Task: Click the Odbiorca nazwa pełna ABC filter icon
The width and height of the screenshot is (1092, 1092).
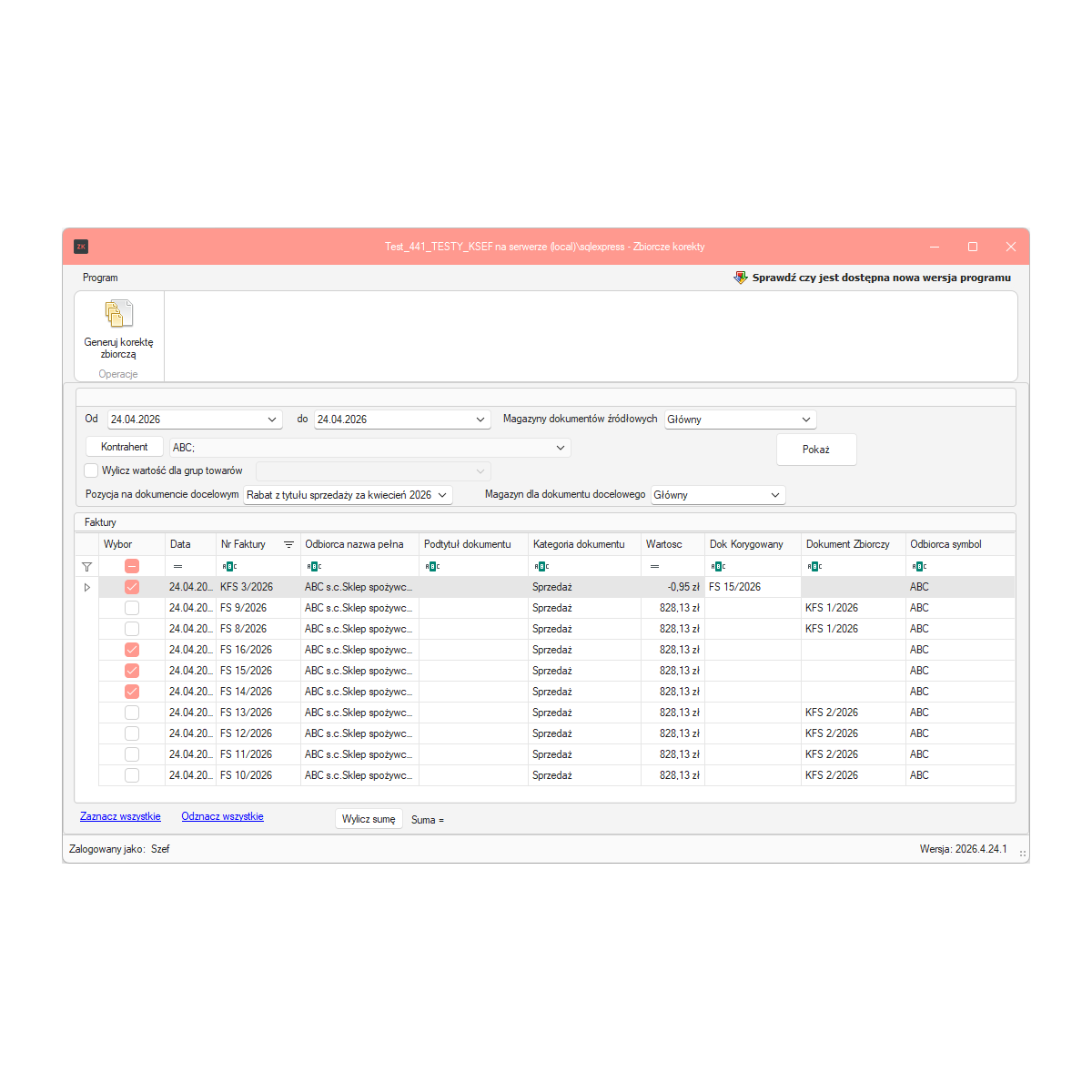Action: [x=314, y=566]
